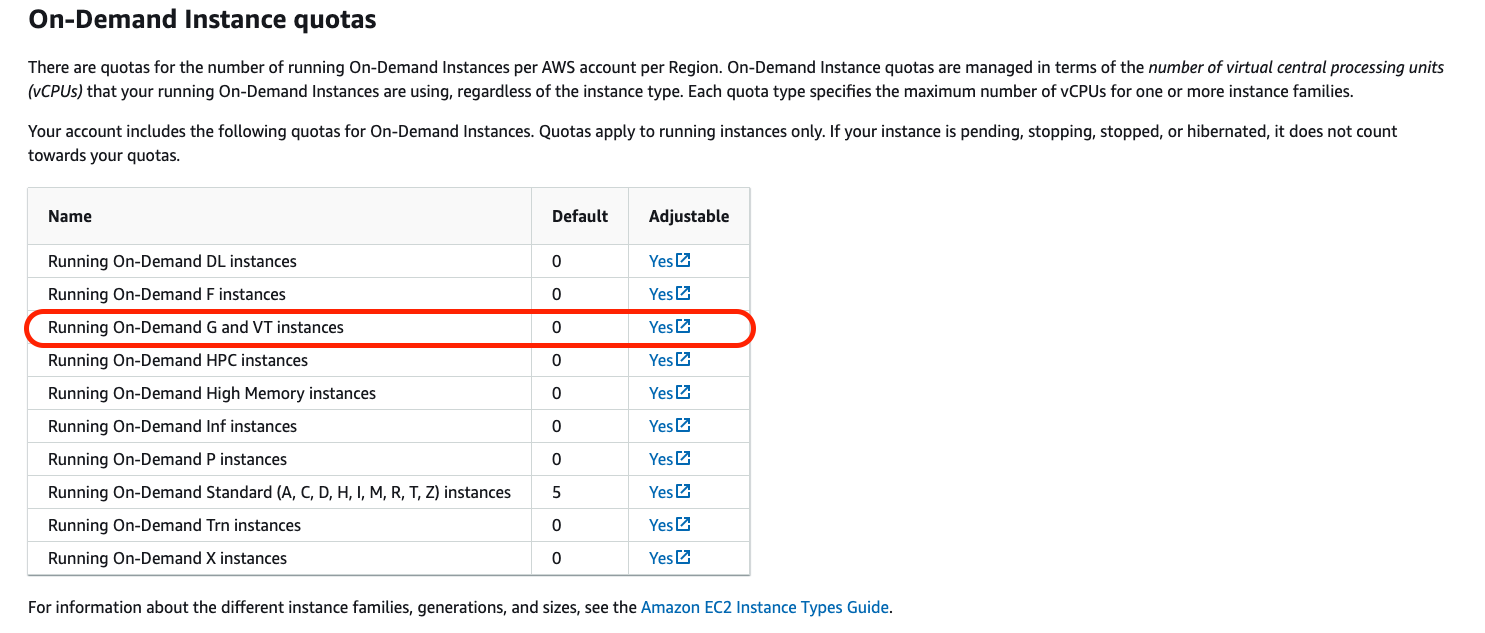Click external link icon in Trn instances row
The height and width of the screenshot is (633, 1485).
click(x=683, y=525)
